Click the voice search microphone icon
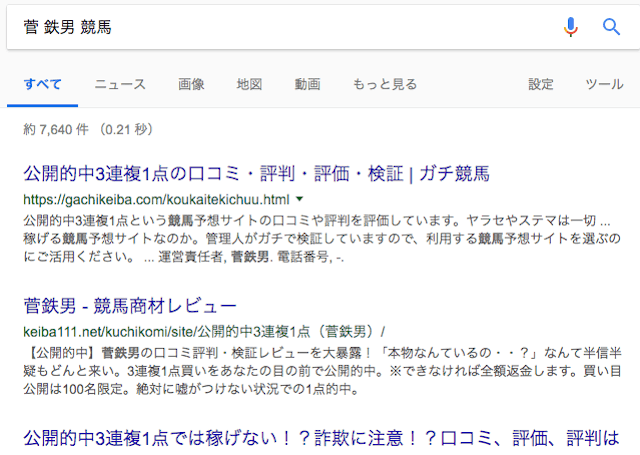This screenshot has height=455, width=640. pyautogui.click(x=571, y=27)
